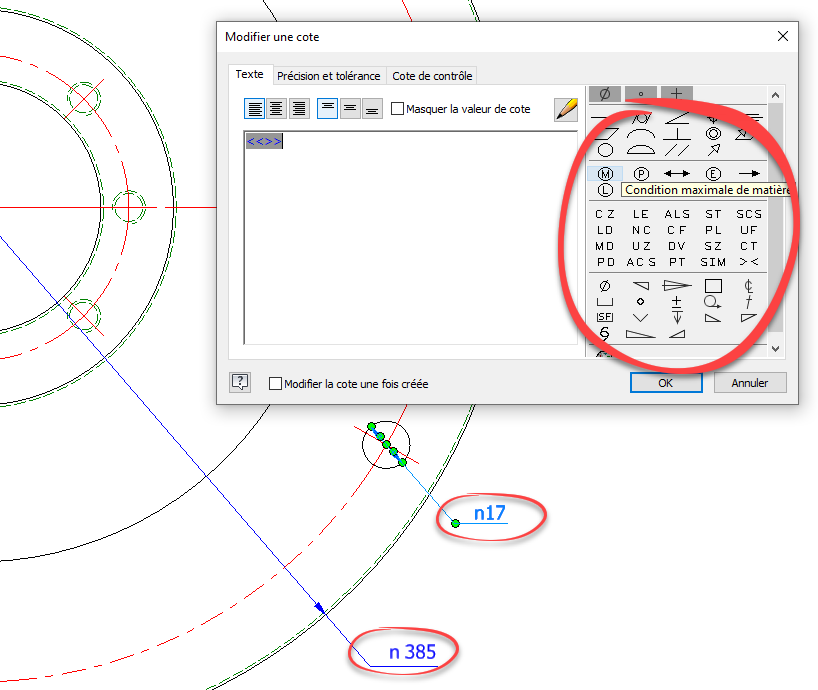
Task: Insert the square symbol
Action: 713,286
